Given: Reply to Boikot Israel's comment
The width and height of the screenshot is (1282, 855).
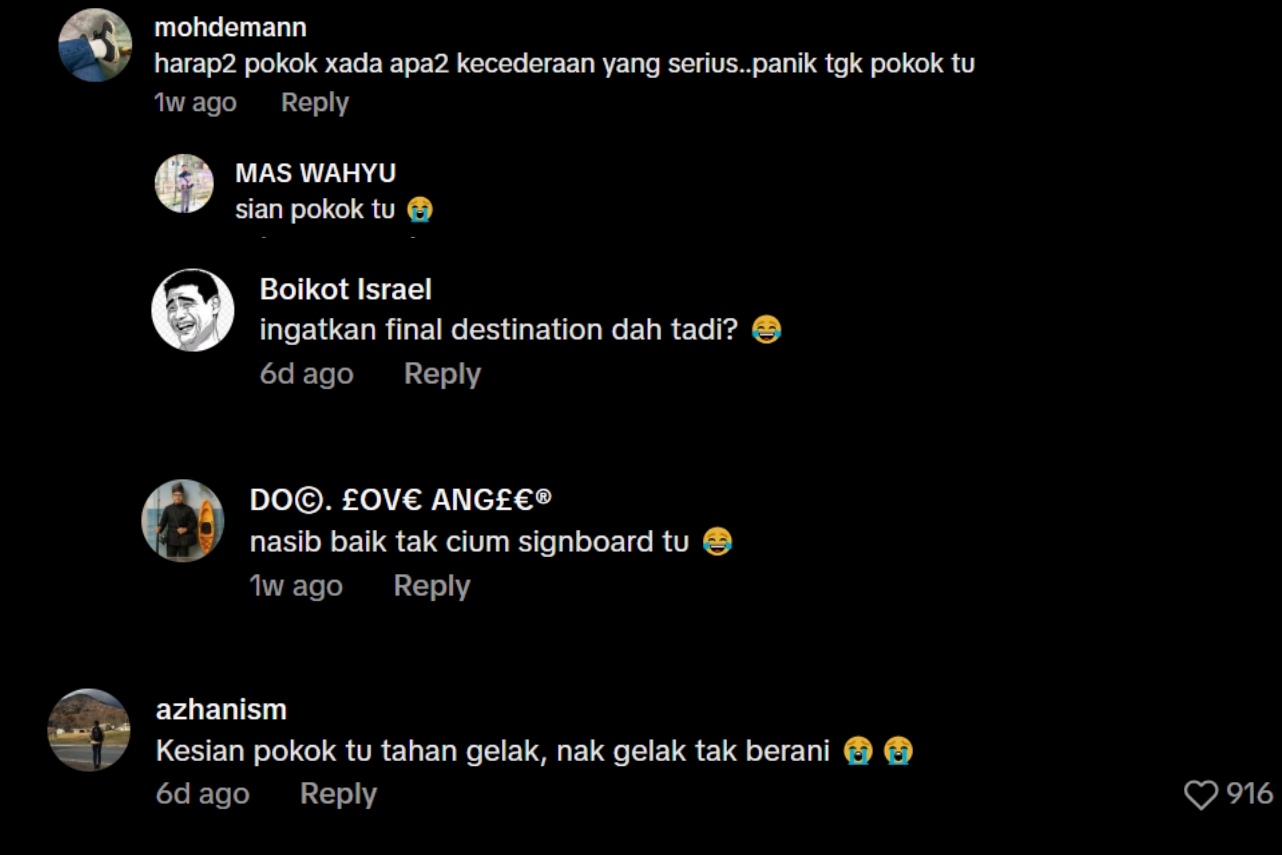Looking at the screenshot, I should tap(442, 374).
